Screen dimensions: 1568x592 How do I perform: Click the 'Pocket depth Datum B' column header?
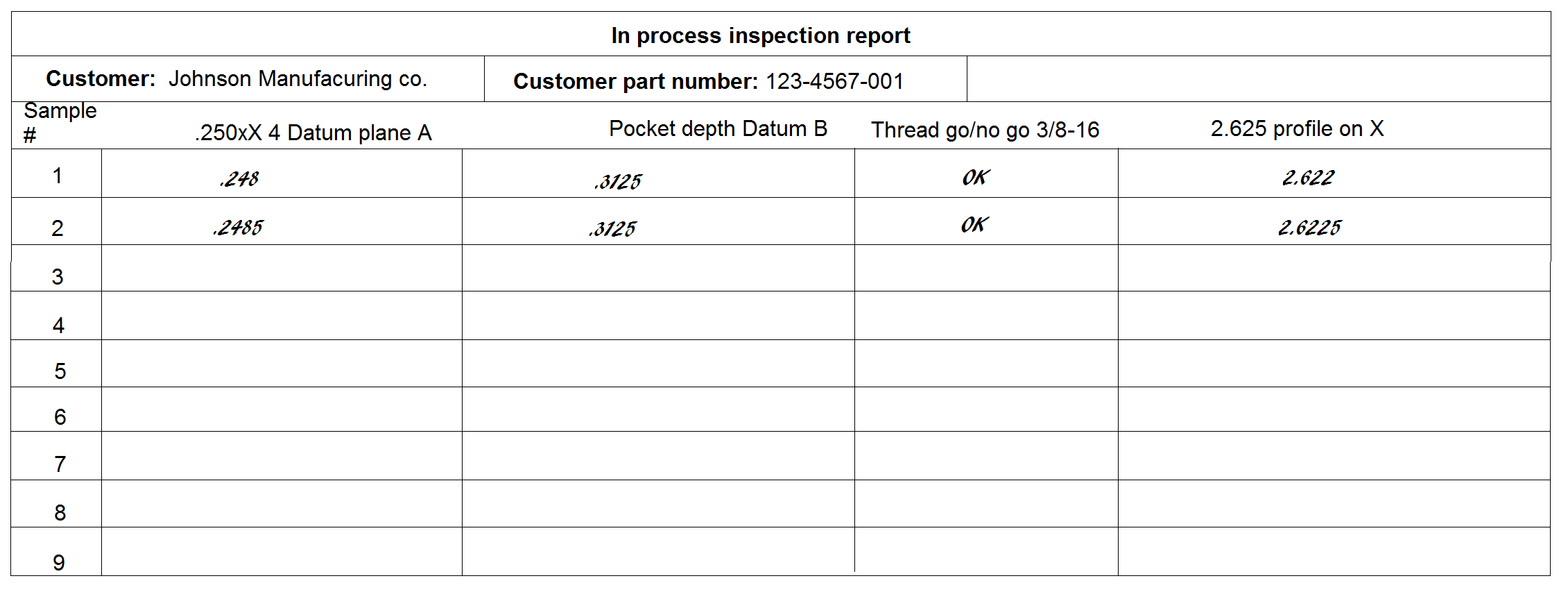pyautogui.click(x=718, y=128)
